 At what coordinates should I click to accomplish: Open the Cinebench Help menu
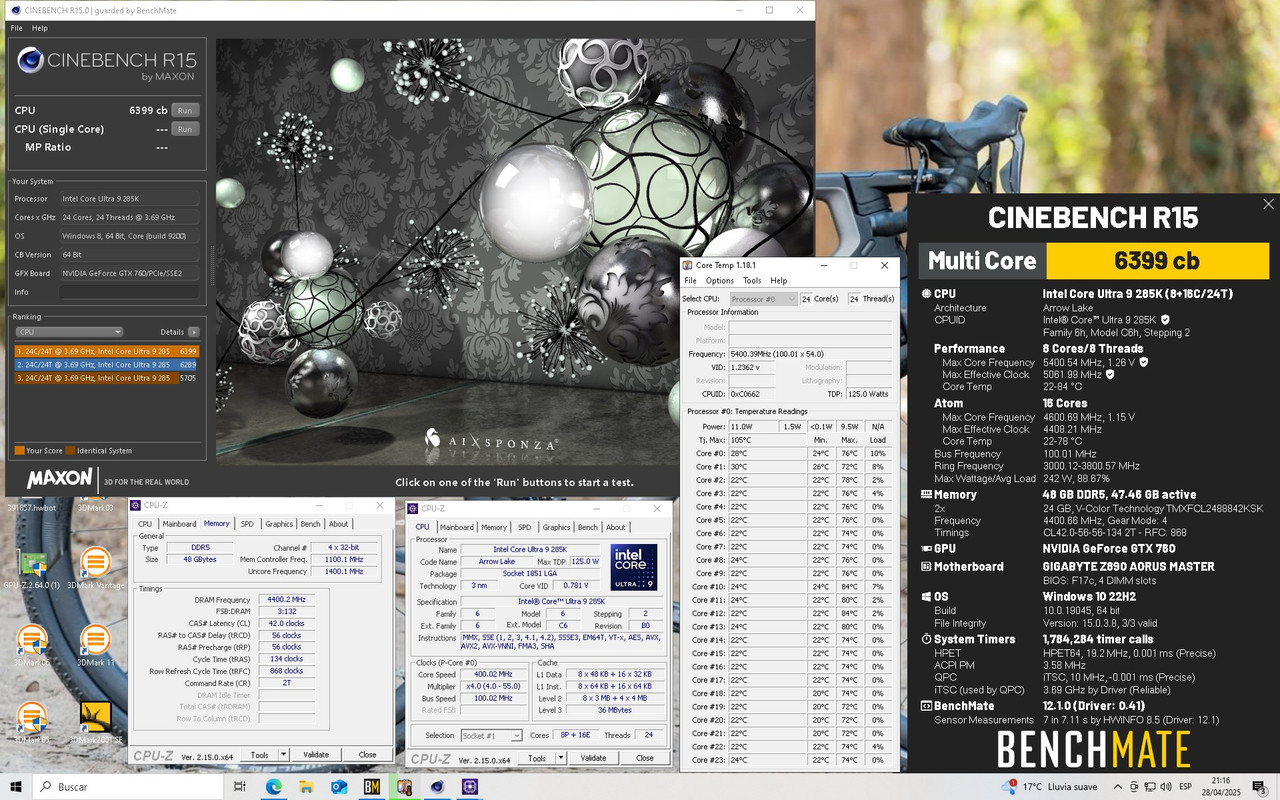click(x=40, y=28)
